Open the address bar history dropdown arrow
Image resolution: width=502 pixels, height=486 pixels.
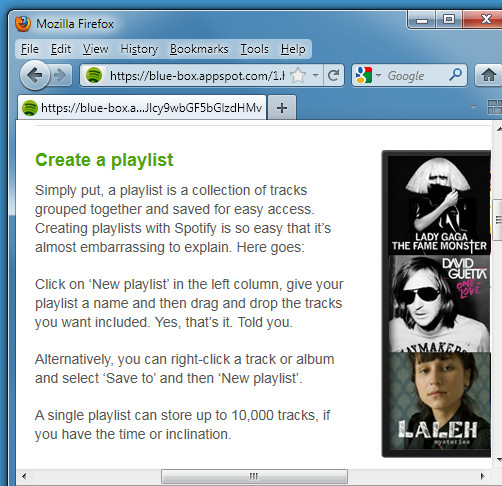tap(315, 75)
